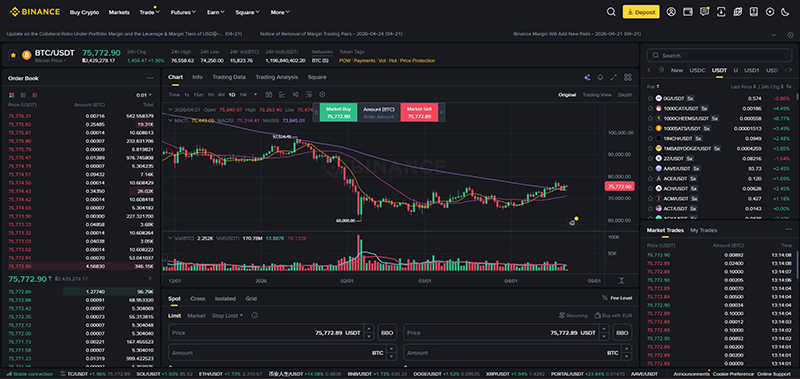Image resolution: width=800 pixels, height=379 pixels.
Task: Click the Market Buy button
Action: point(338,112)
